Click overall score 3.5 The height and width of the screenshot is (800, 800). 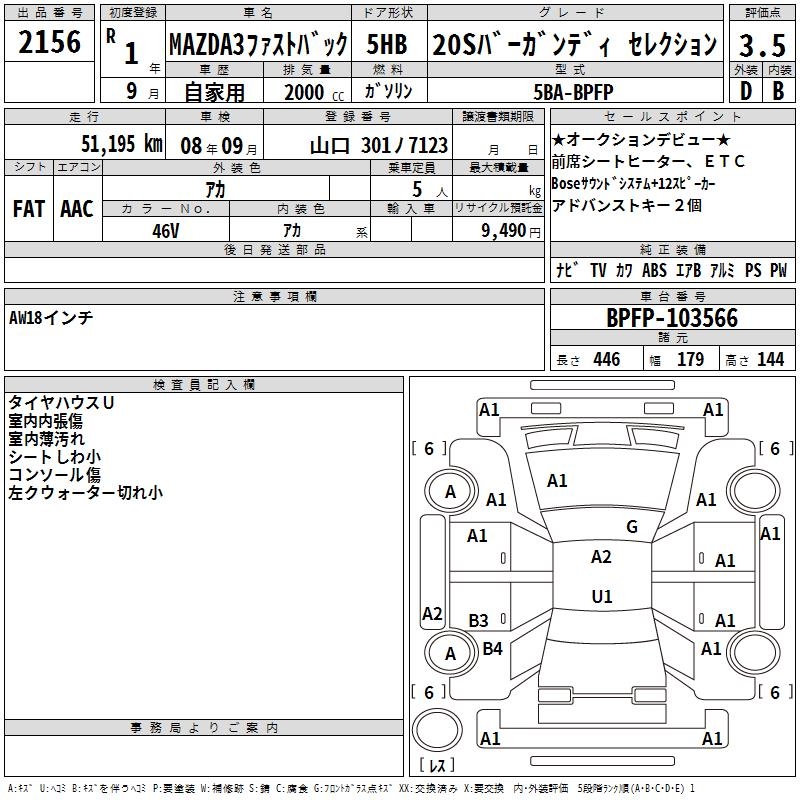click(762, 45)
